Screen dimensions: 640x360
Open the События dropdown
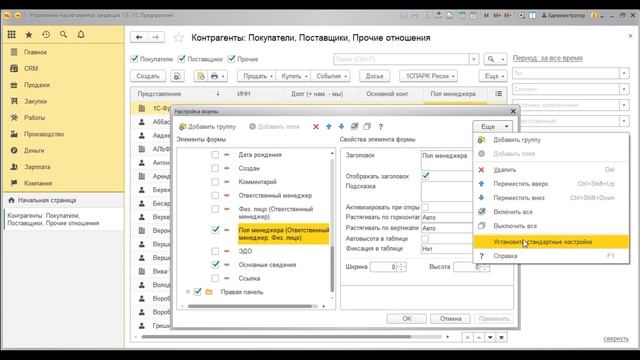point(331,76)
